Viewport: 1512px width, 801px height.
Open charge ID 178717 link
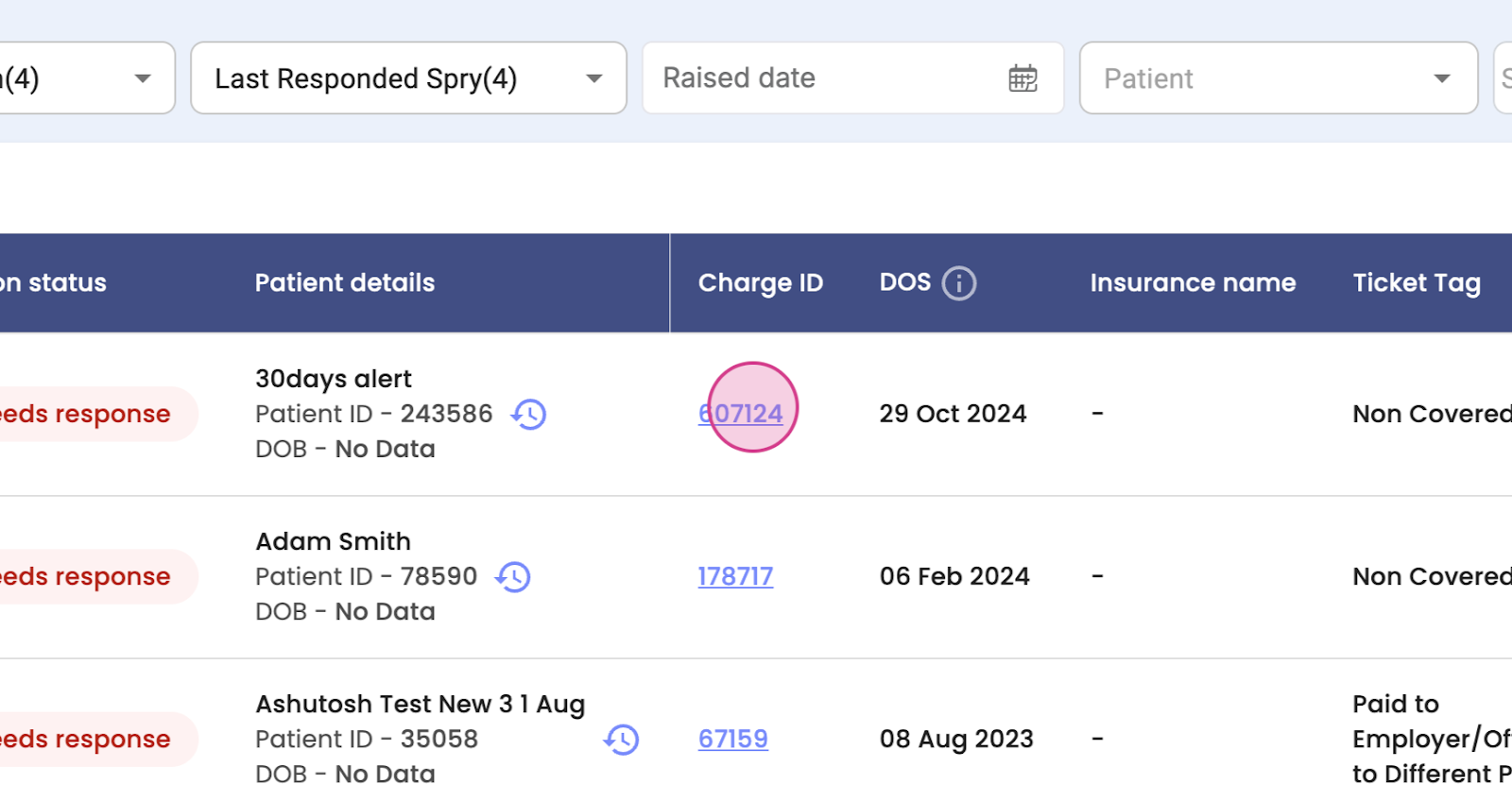735,576
